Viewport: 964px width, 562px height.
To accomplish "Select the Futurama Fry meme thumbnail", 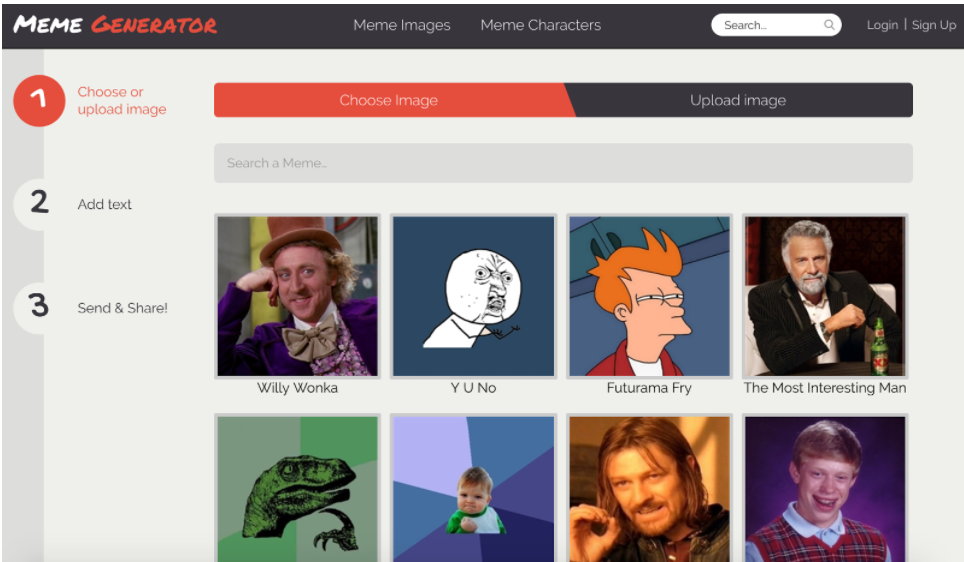I will [x=649, y=296].
